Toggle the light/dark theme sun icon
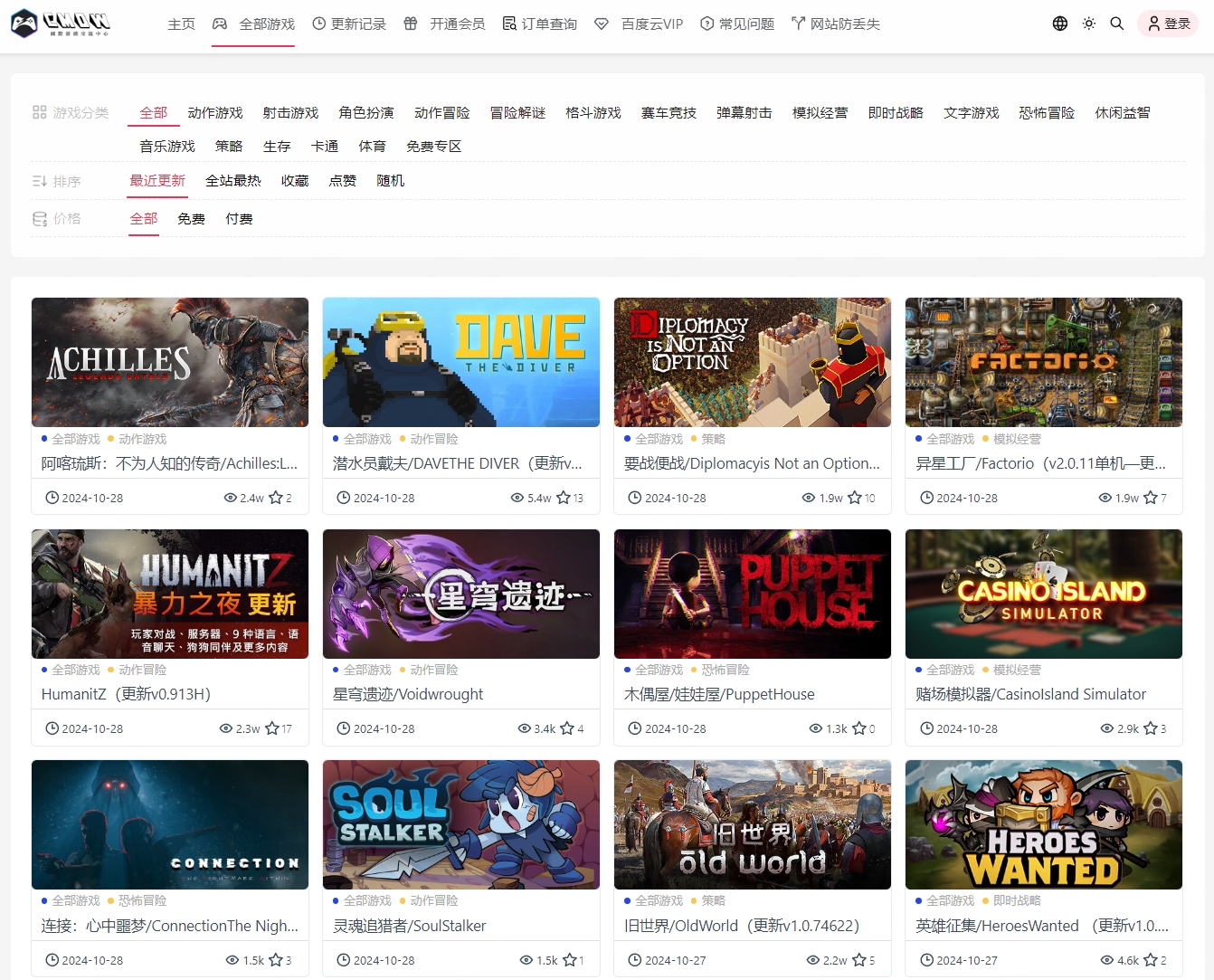 [x=1089, y=24]
